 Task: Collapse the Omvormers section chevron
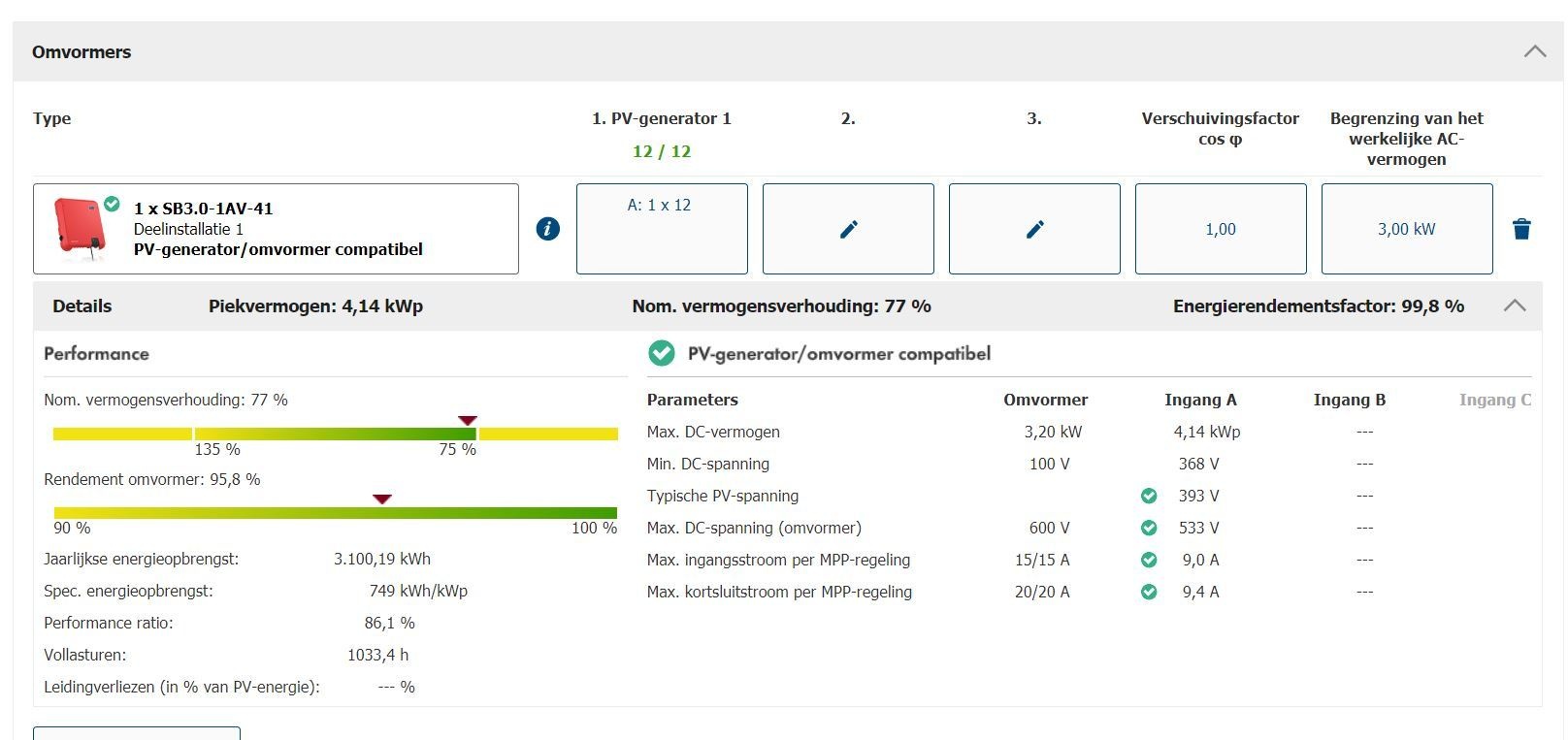(x=1534, y=51)
